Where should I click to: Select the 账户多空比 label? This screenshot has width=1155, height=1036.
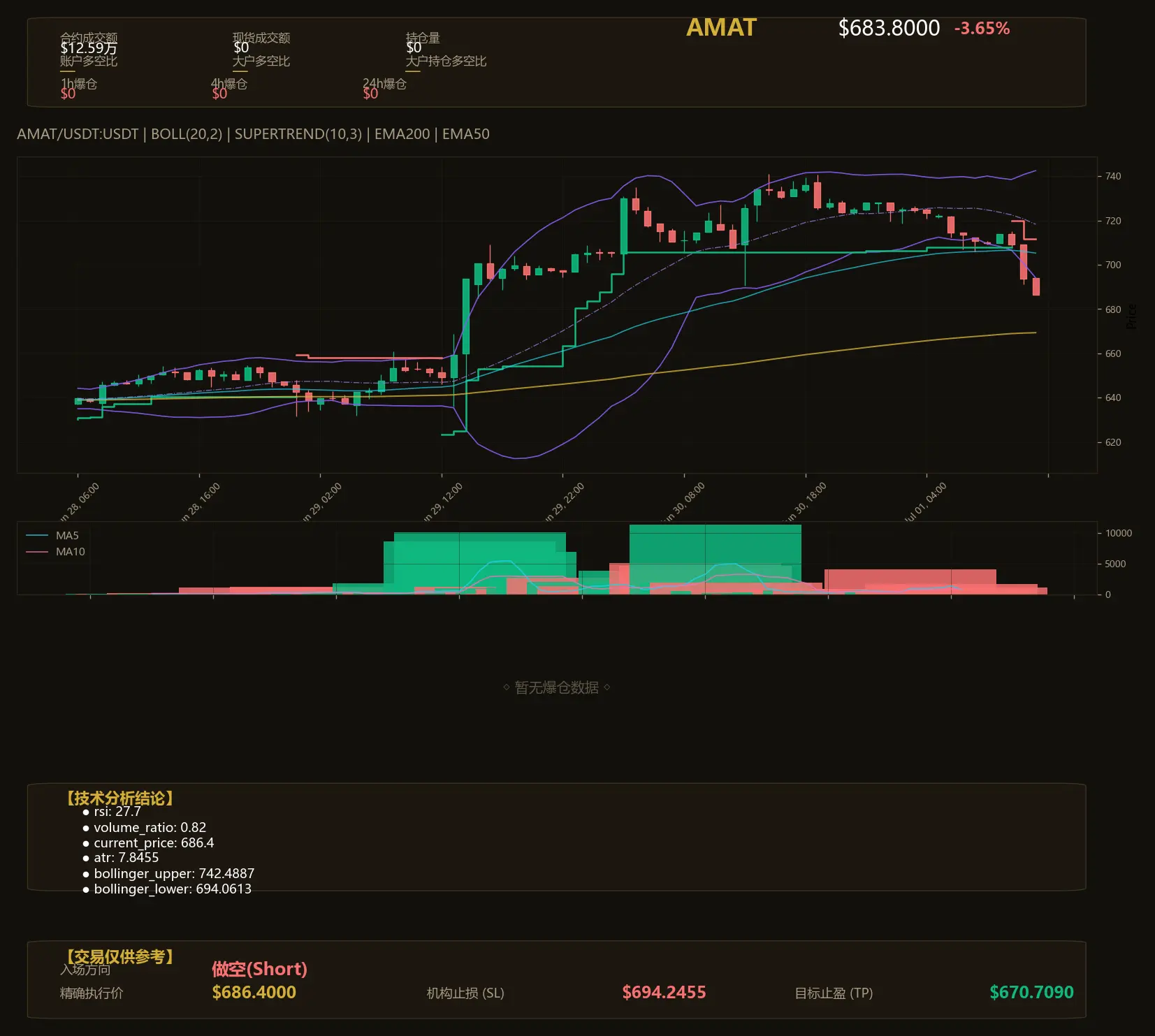click(89, 61)
